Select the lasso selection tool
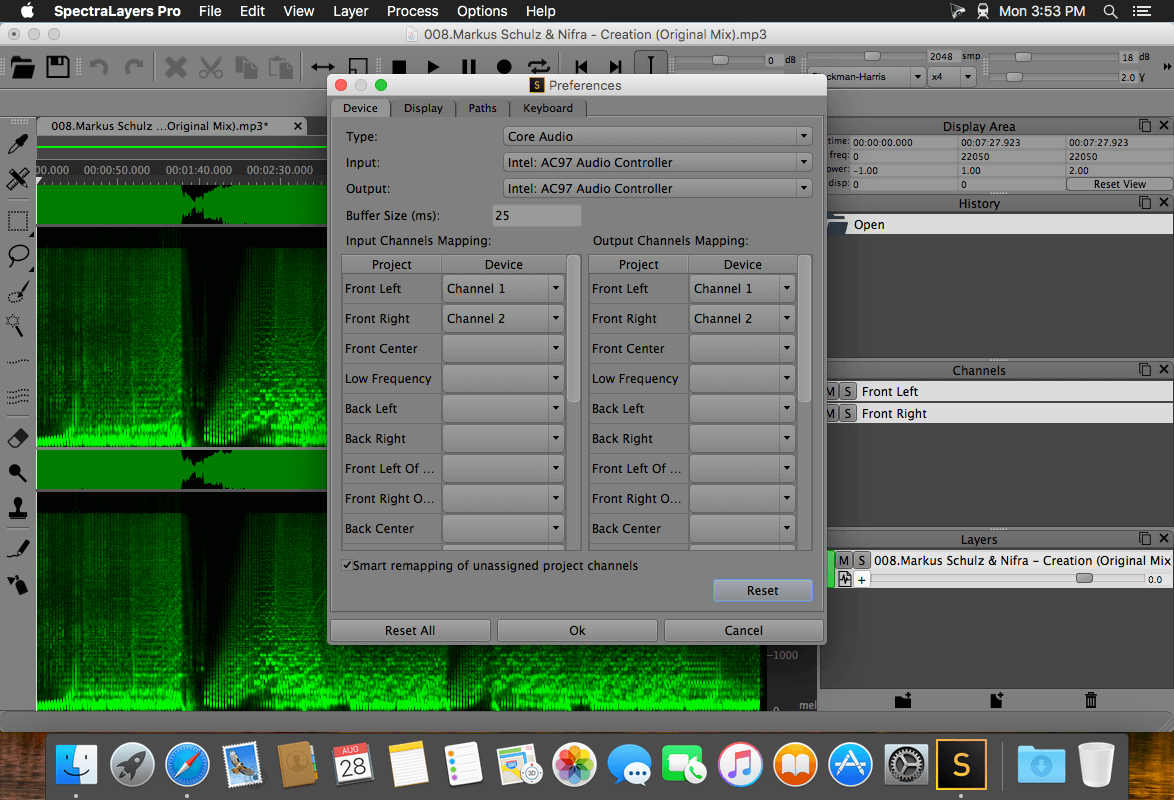 18,256
